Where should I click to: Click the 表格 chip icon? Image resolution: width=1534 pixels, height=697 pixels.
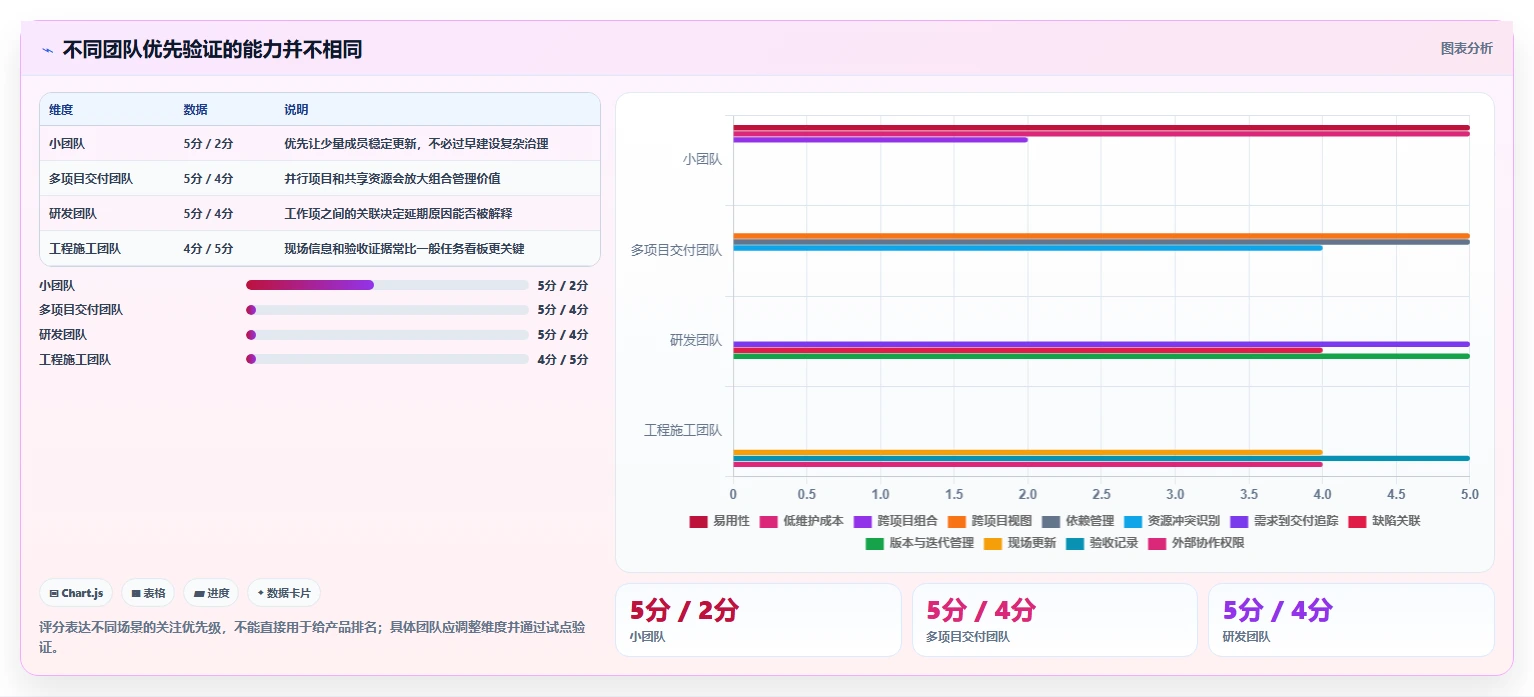[136, 593]
